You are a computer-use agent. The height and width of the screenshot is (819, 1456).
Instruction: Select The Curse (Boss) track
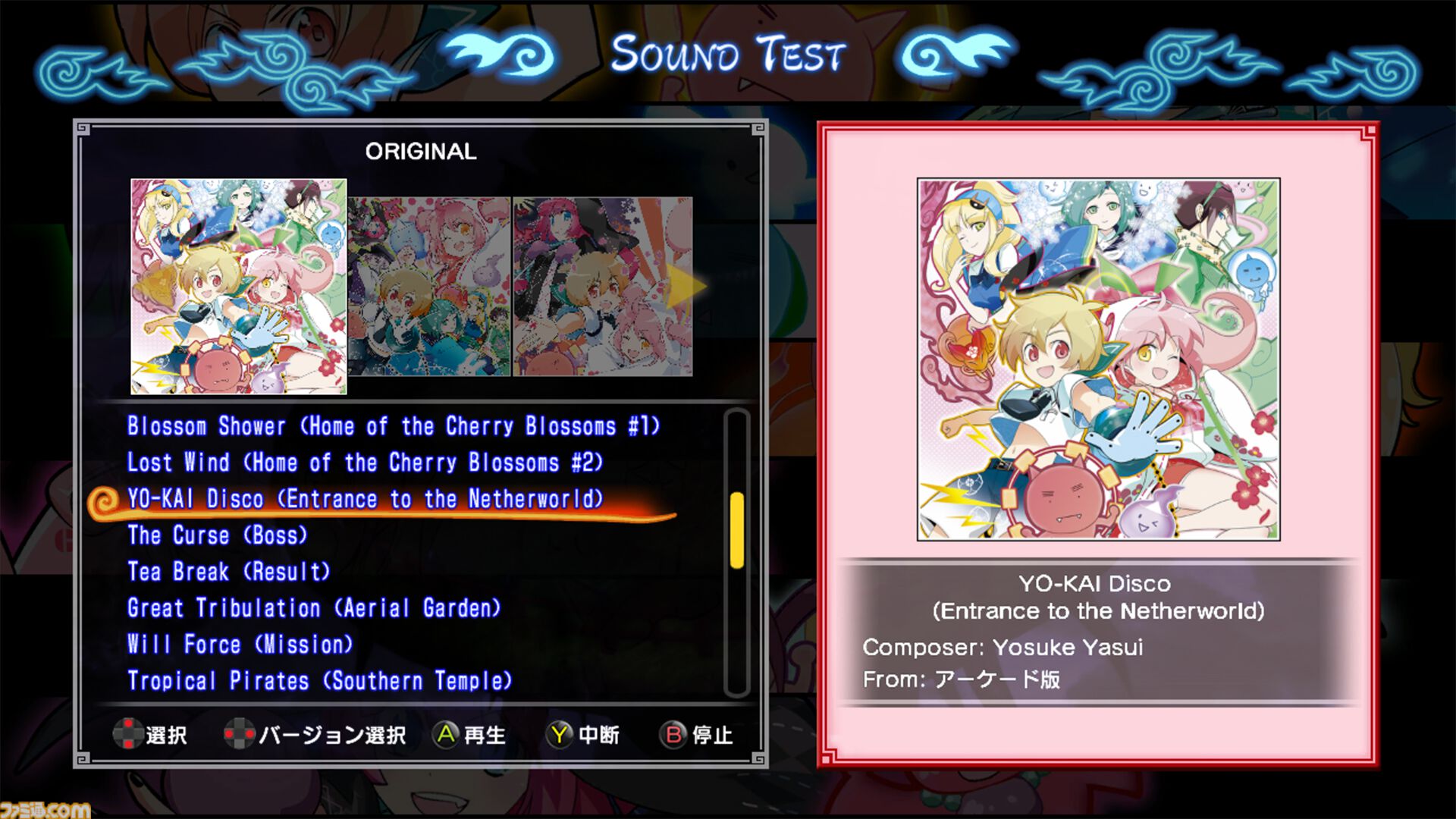click(218, 535)
